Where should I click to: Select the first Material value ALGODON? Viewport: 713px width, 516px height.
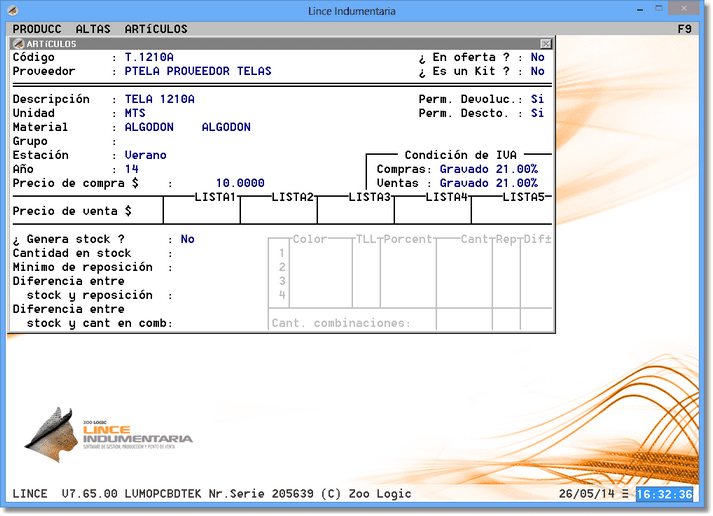coord(149,127)
